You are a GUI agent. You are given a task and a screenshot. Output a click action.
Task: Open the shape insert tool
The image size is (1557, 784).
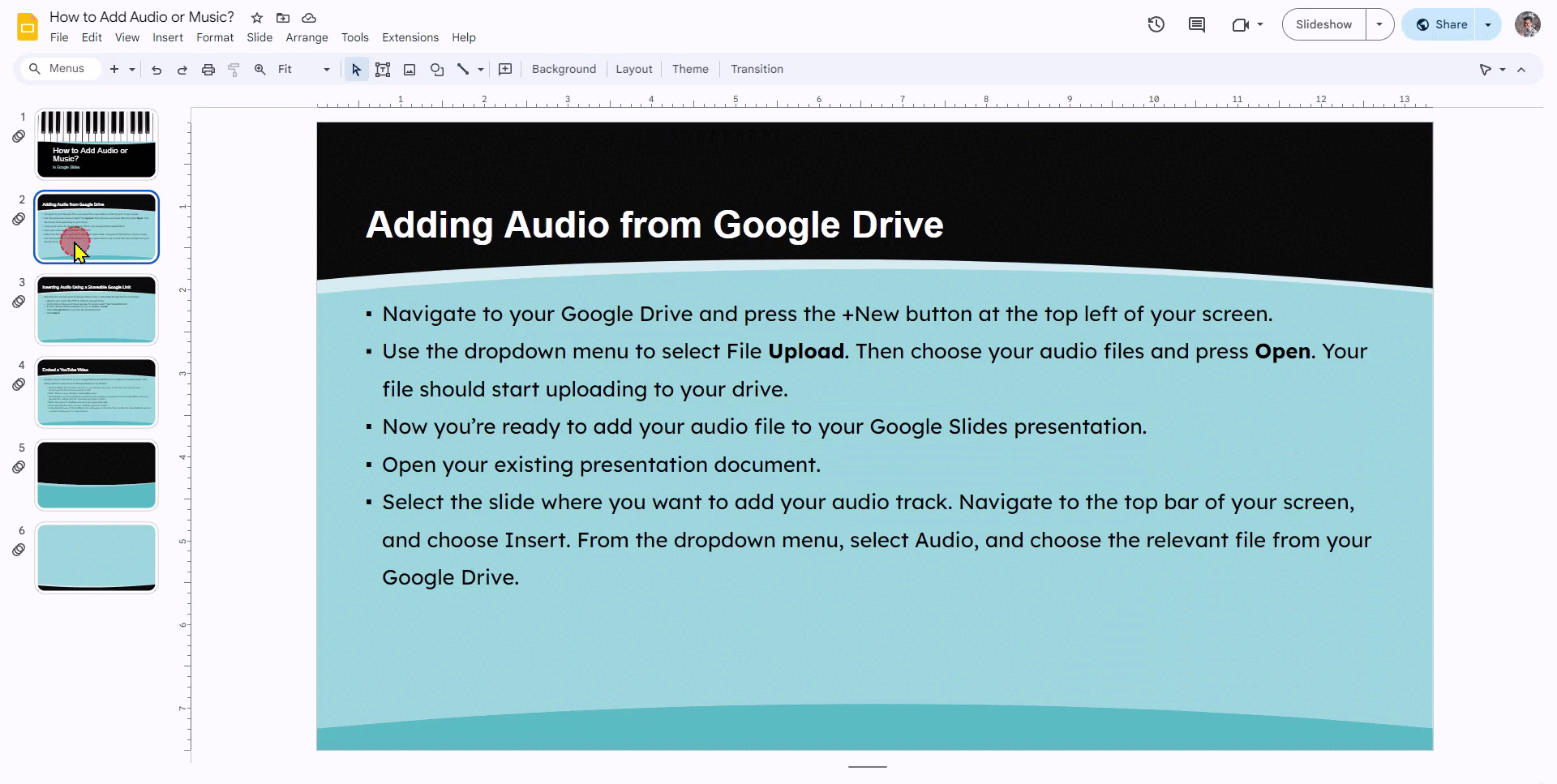(437, 69)
